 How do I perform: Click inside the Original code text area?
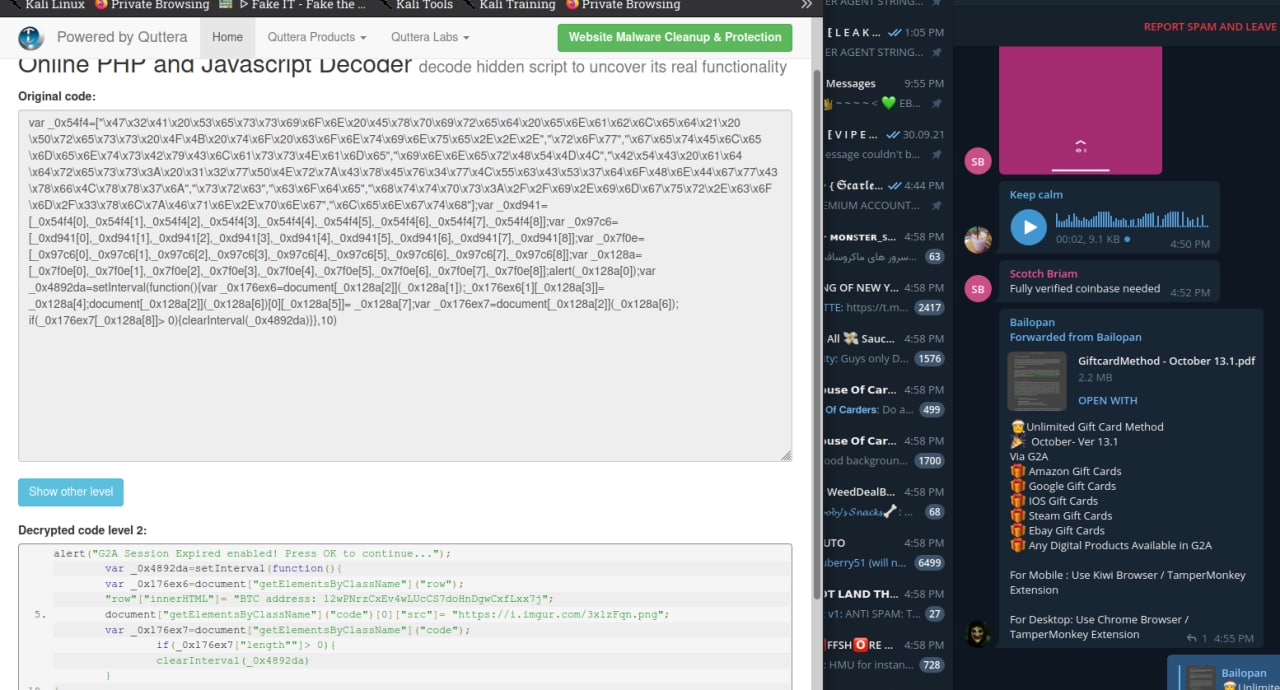pyautogui.click(x=404, y=390)
